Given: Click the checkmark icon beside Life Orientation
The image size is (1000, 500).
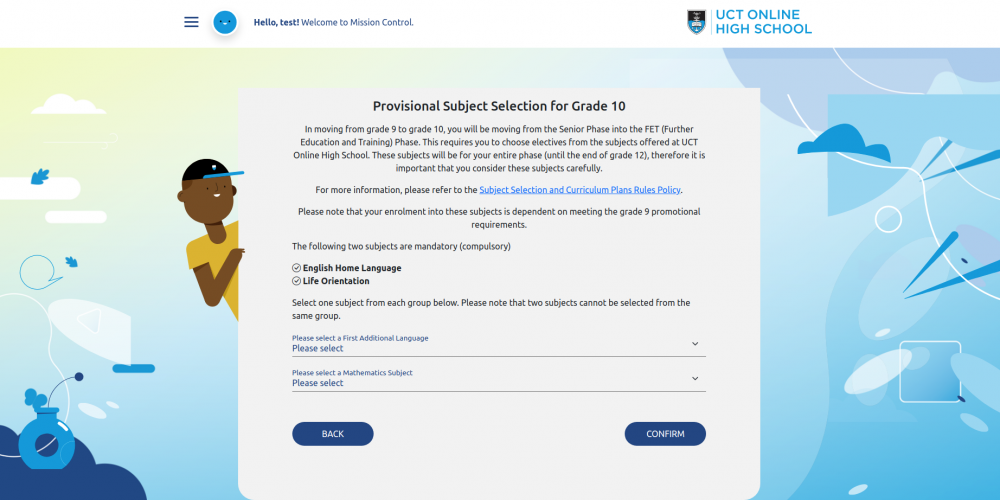Looking at the screenshot, I should (297, 281).
